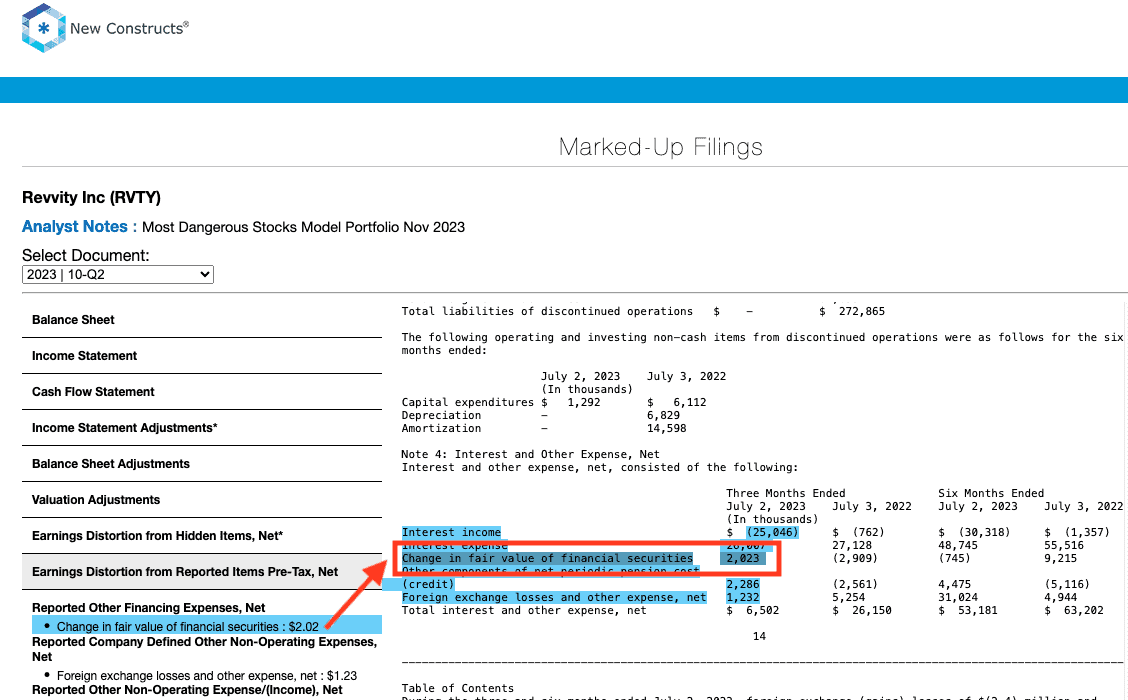Screen dimensions: 1128x700
Task: Click Reported Company Defined Other Non-Operating Expenses heading
Action: pyautogui.click(x=204, y=649)
